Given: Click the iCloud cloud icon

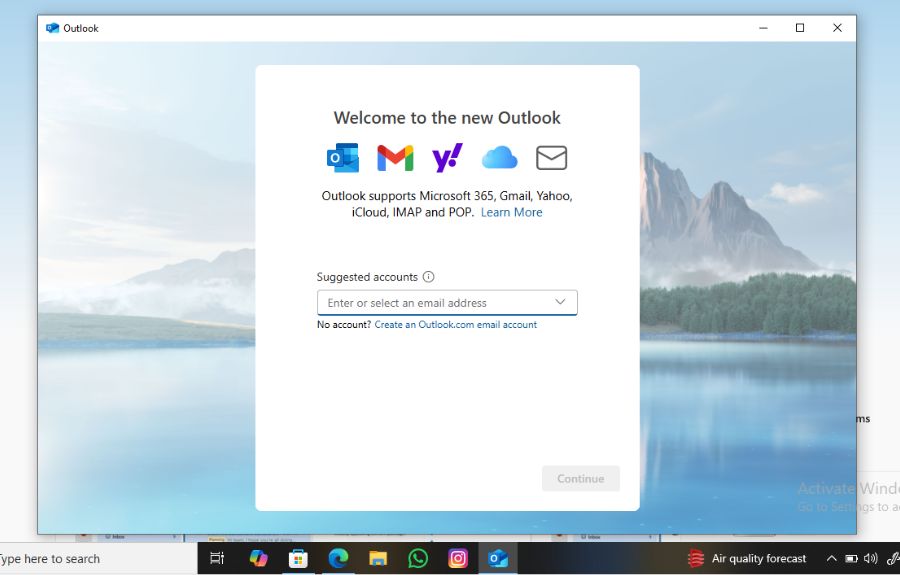Looking at the screenshot, I should point(499,158).
